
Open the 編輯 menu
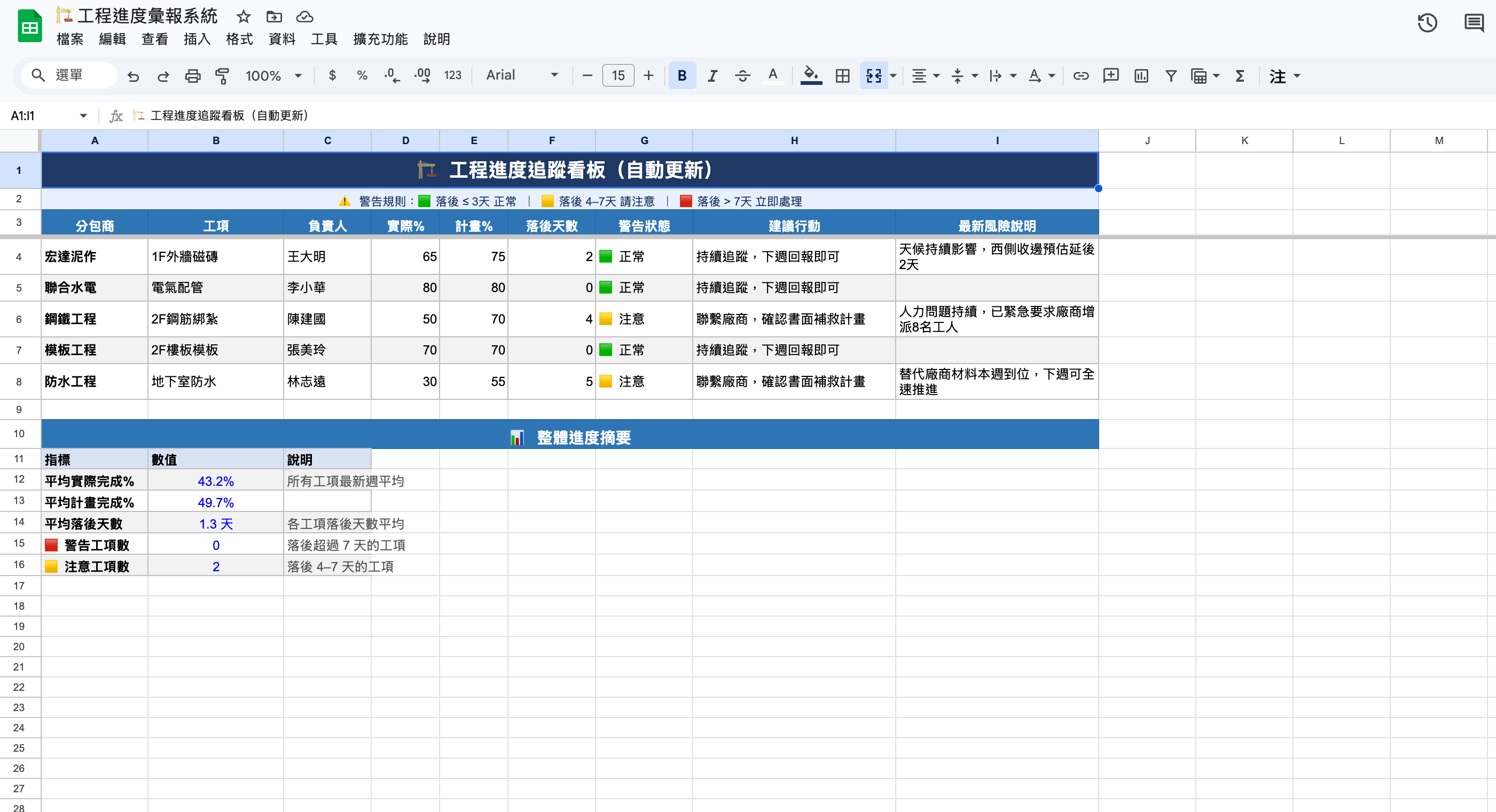[x=113, y=39]
